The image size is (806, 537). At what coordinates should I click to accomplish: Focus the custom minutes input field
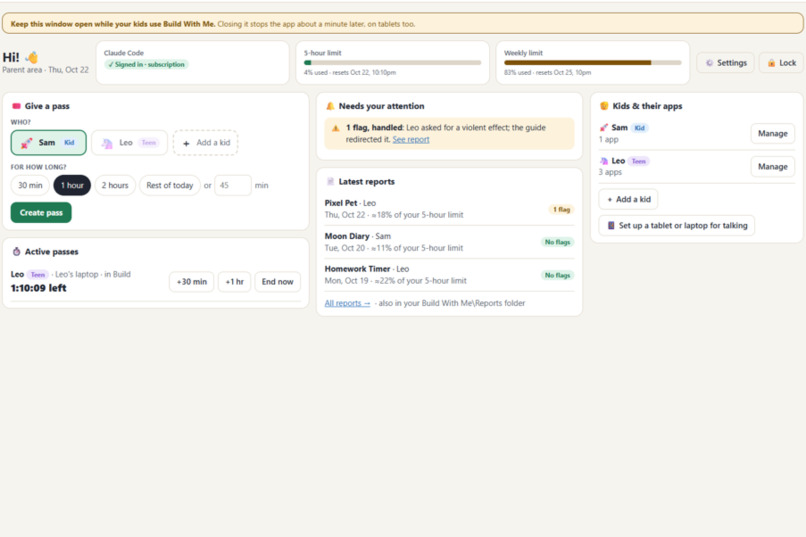tap(233, 185)
